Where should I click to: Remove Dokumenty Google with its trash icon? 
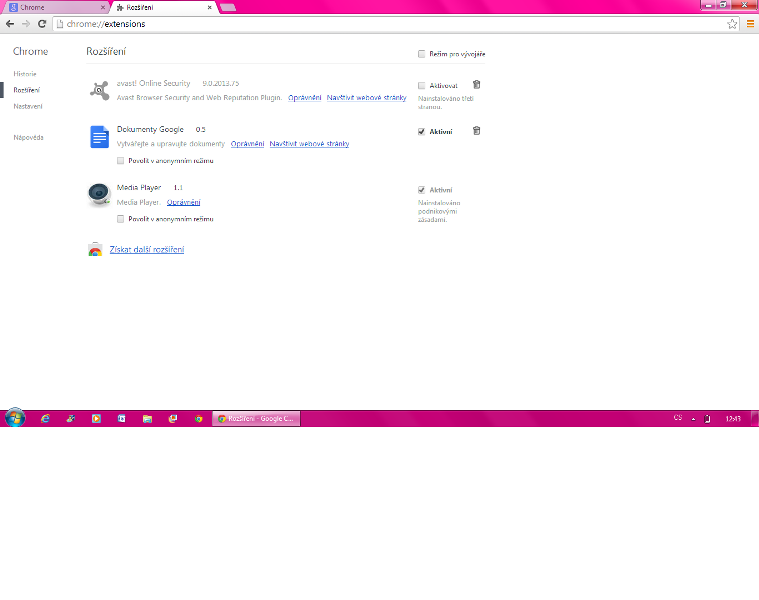476,131
